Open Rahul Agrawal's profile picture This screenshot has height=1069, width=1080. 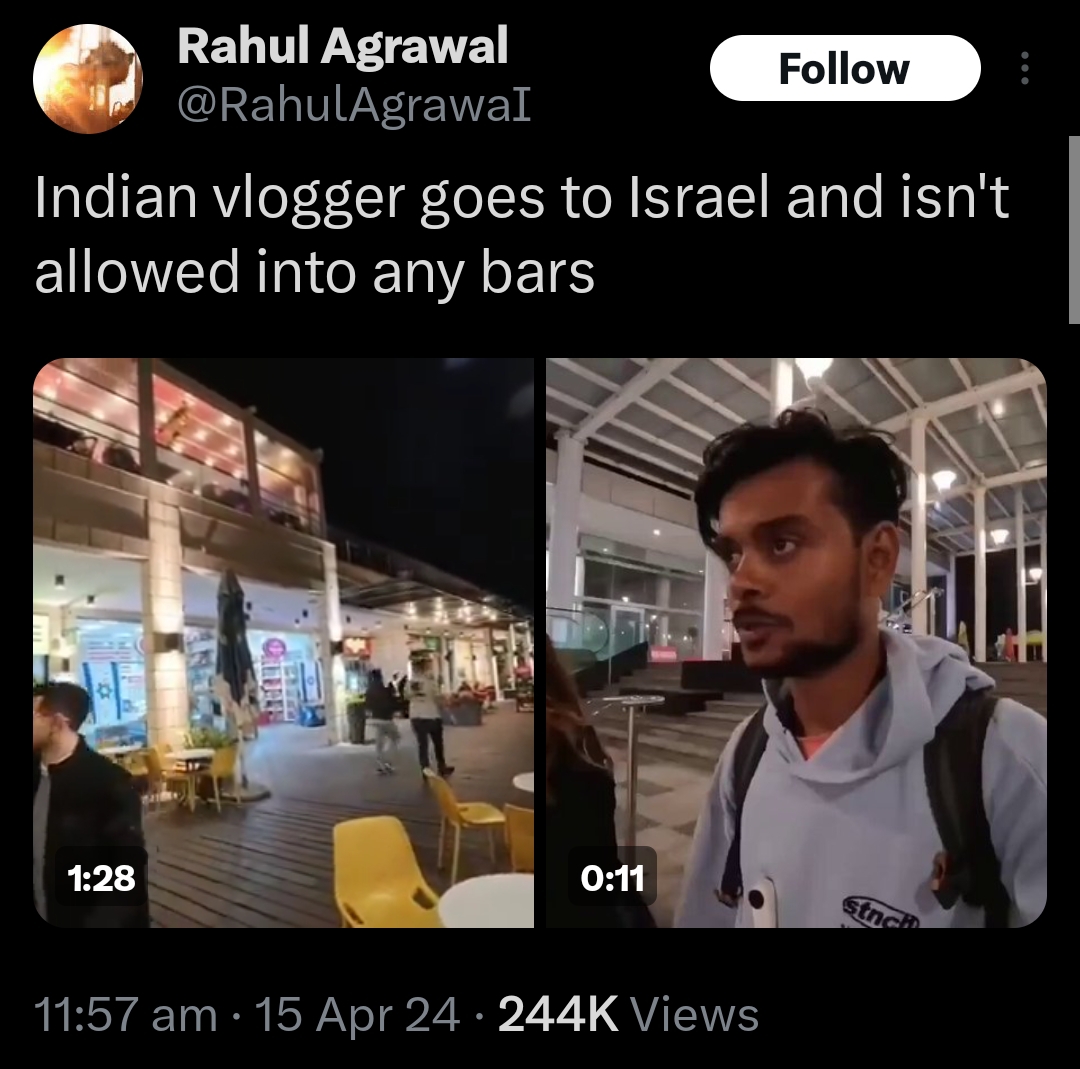pyautogui.click(x=87, y=78)
